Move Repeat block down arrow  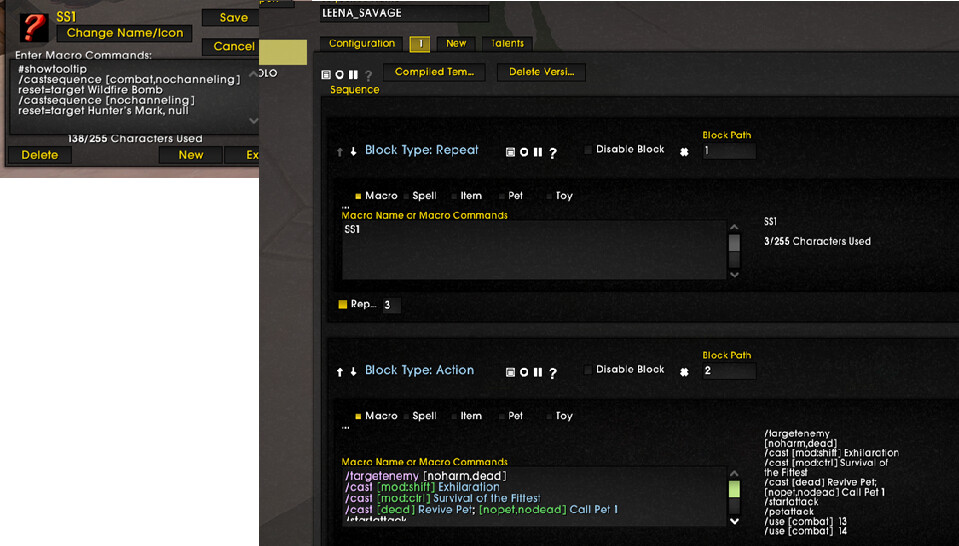(x=354, y=152)
